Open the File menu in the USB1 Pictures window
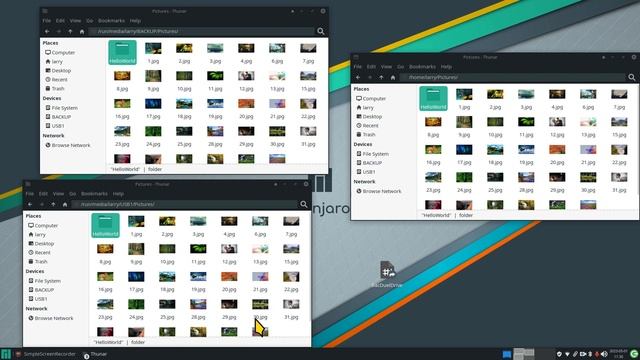 click(30, 193)
